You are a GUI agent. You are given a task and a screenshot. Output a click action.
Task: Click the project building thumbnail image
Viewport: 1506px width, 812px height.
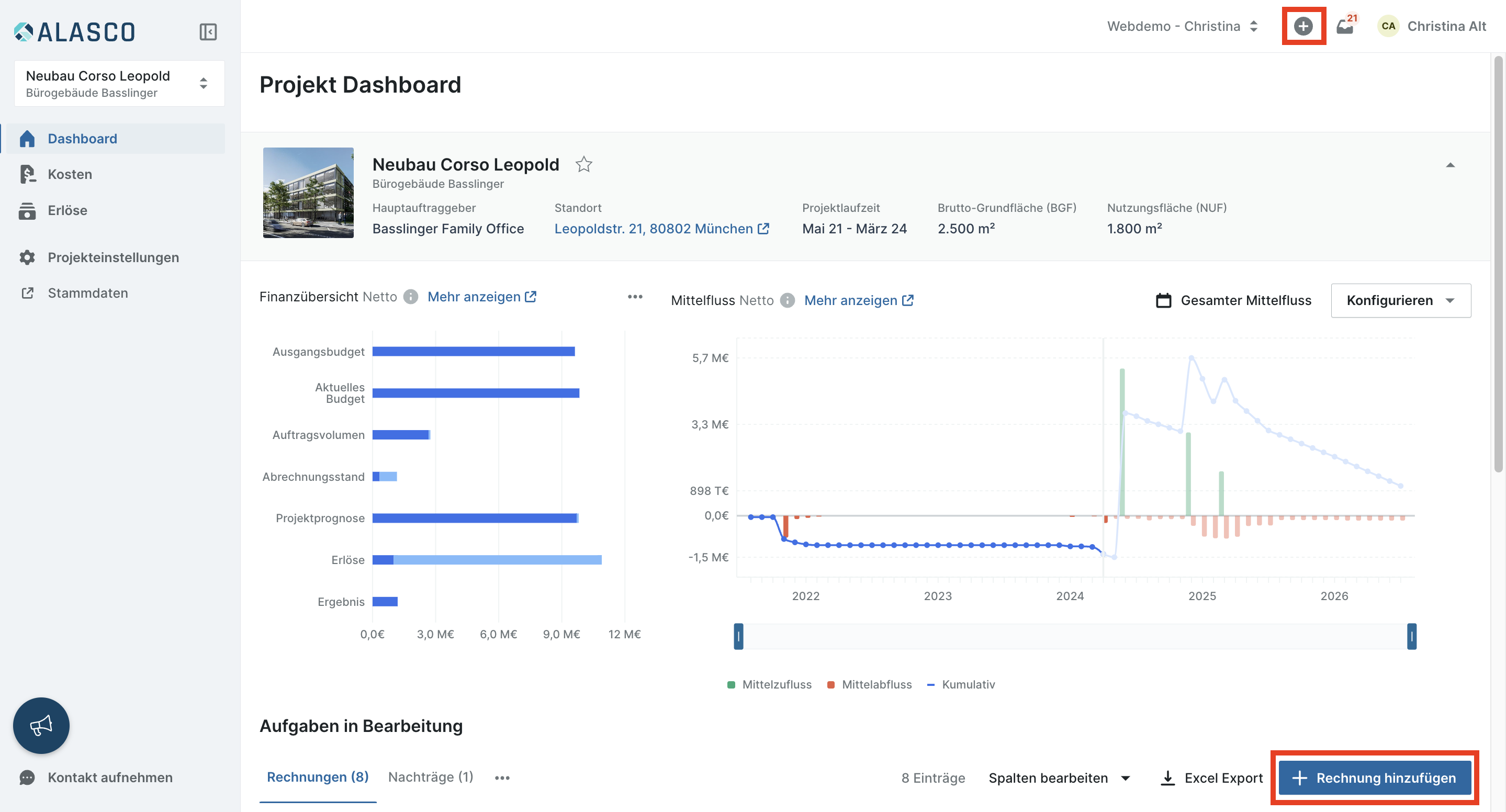tap(308, 193)
